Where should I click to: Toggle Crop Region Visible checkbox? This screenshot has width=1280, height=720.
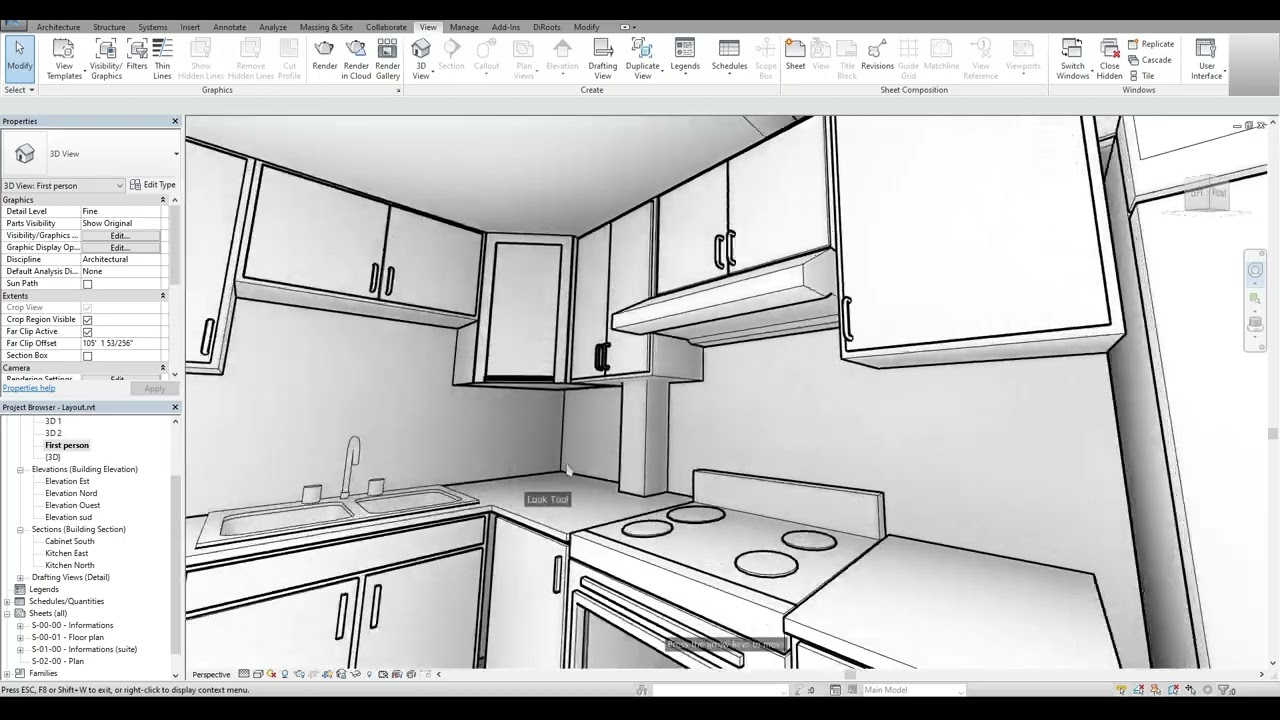click(x=87, y=320)
